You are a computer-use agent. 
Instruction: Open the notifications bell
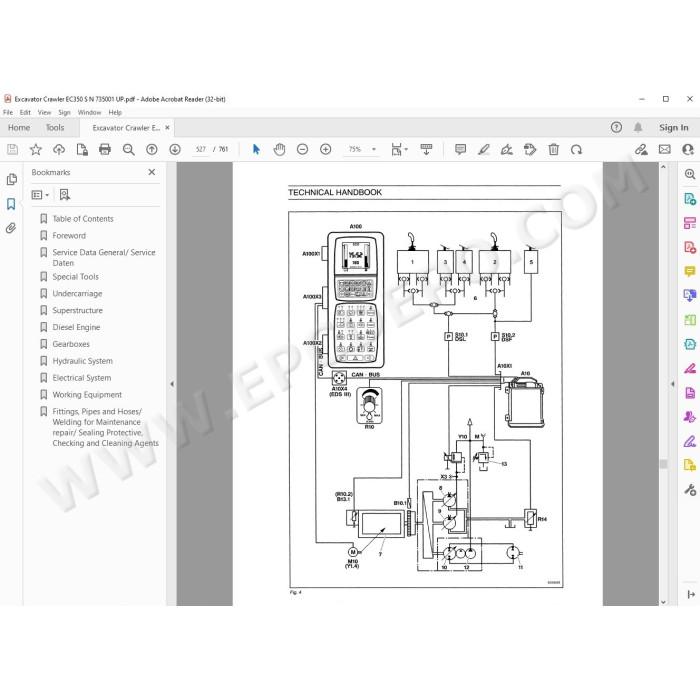[638, 128]
